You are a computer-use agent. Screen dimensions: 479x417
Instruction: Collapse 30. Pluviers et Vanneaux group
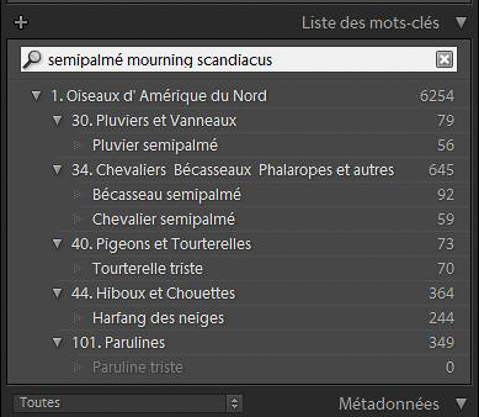pyautogui.click(x=57, y=120)
